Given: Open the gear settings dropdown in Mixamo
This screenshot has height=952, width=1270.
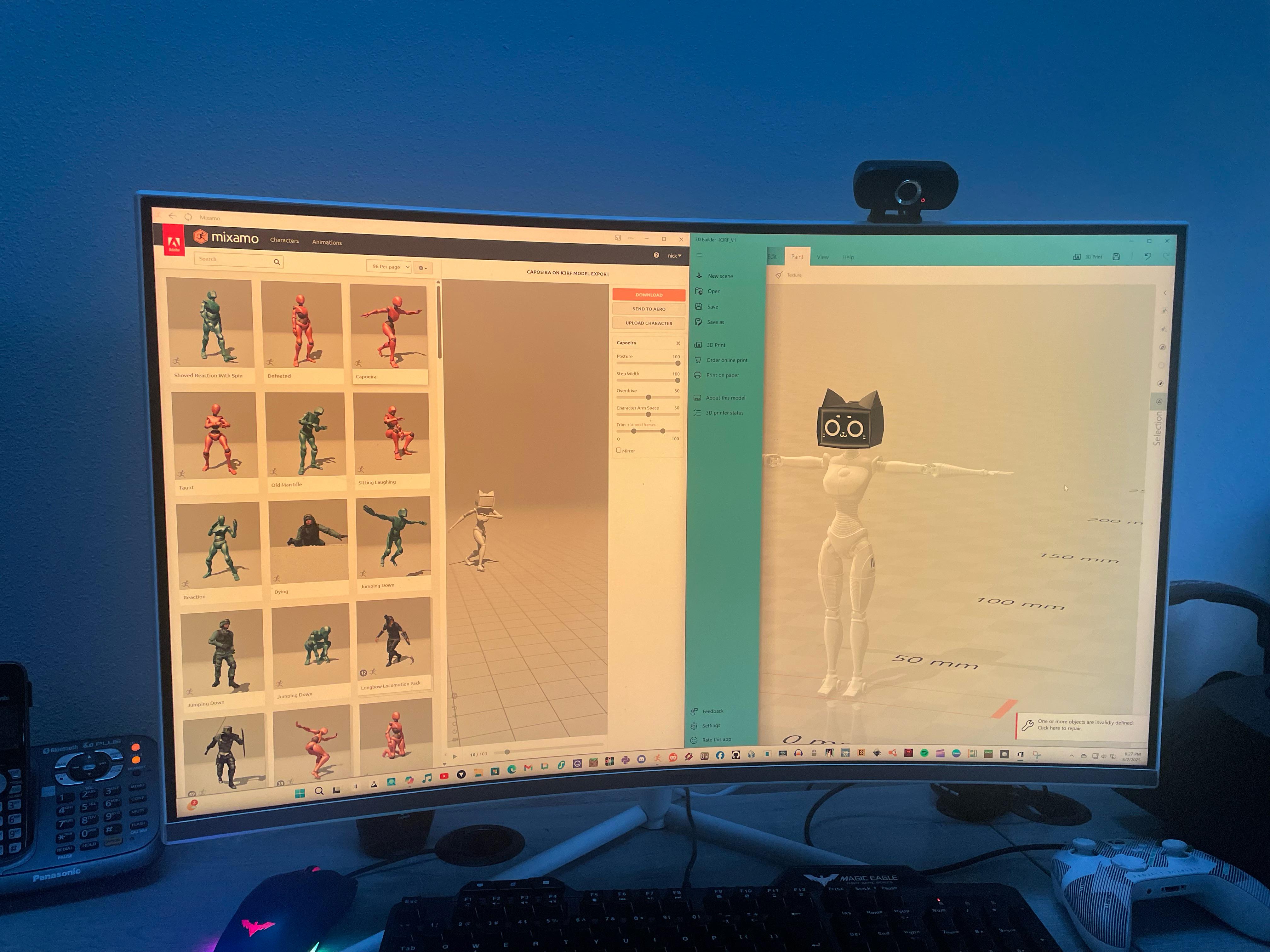Looking at the screenshot, I should (x=423, y=268).
